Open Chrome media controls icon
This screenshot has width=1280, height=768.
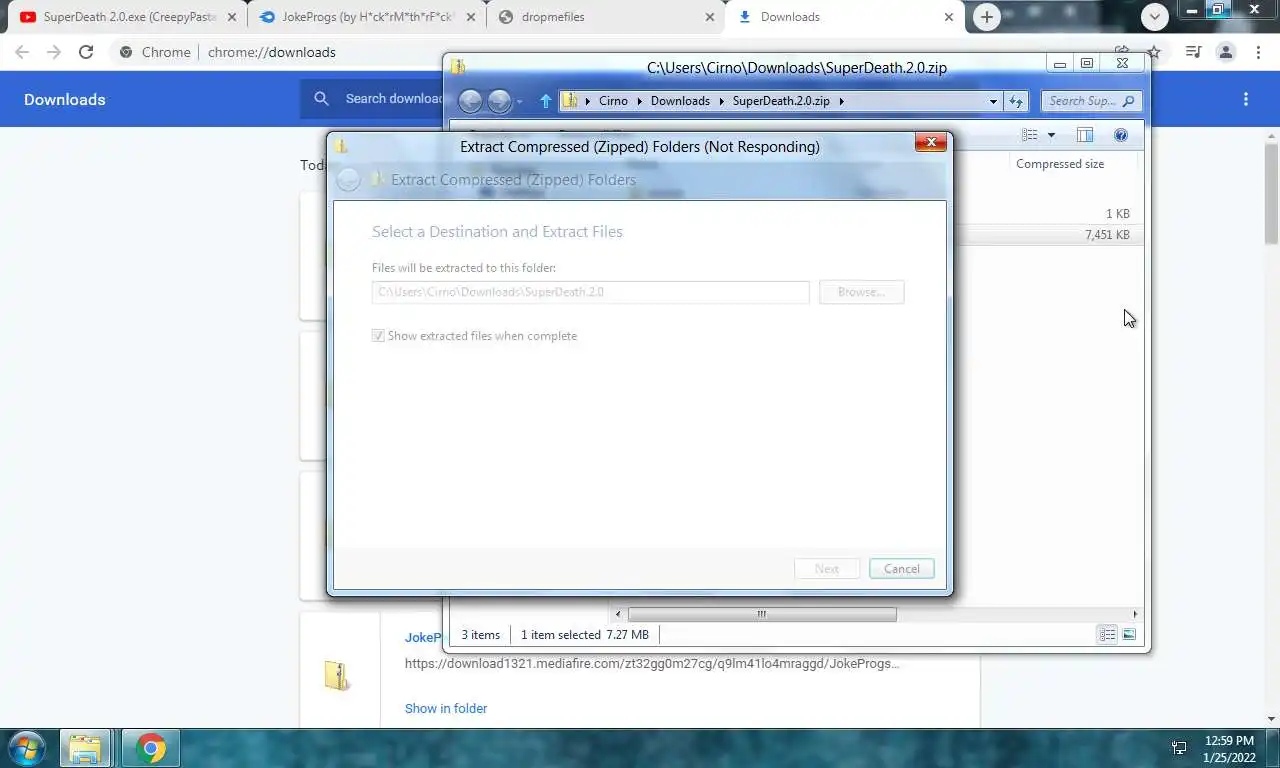1193,52
